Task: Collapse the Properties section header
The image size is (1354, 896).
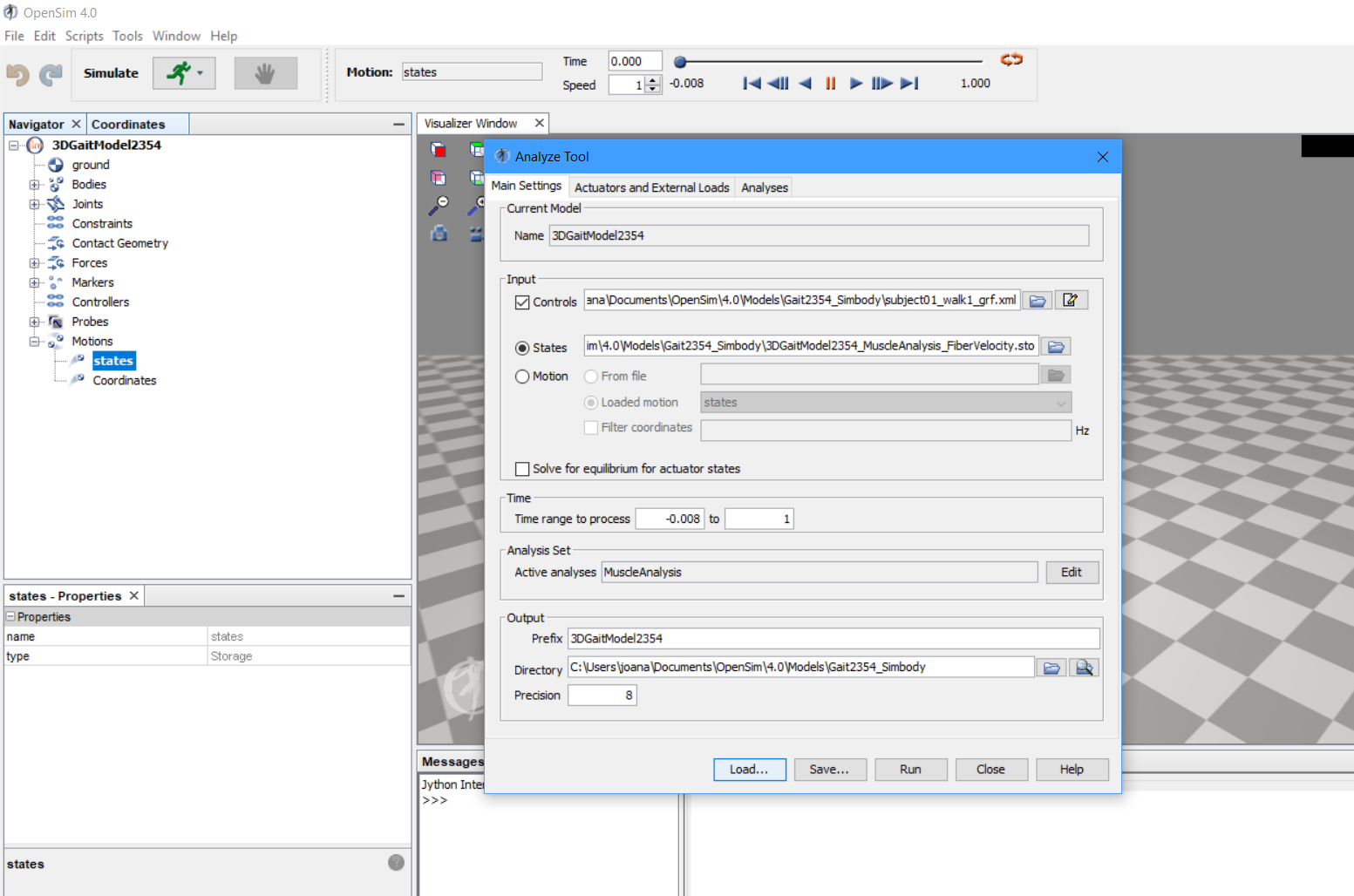Action: 10,616
